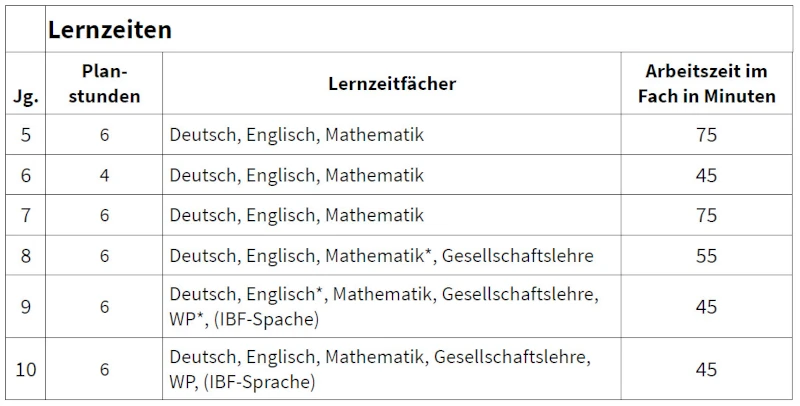
Task: Select grade 9 subjects cell with Englisch*
Action: pos(383,307)
